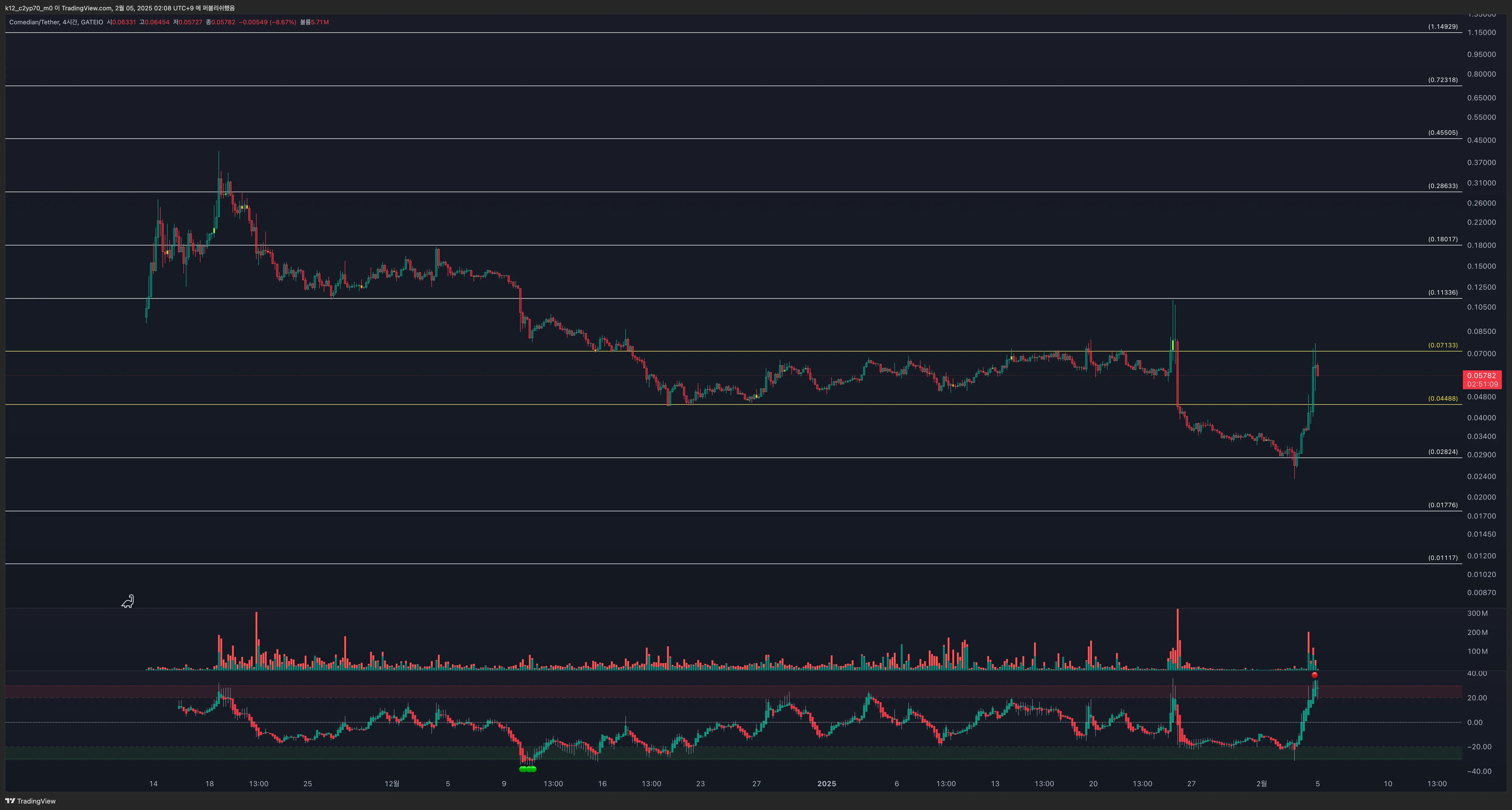Select the yellow (0.07133) level label
Screen dimensions: 1512x810
coord(1443,345)
